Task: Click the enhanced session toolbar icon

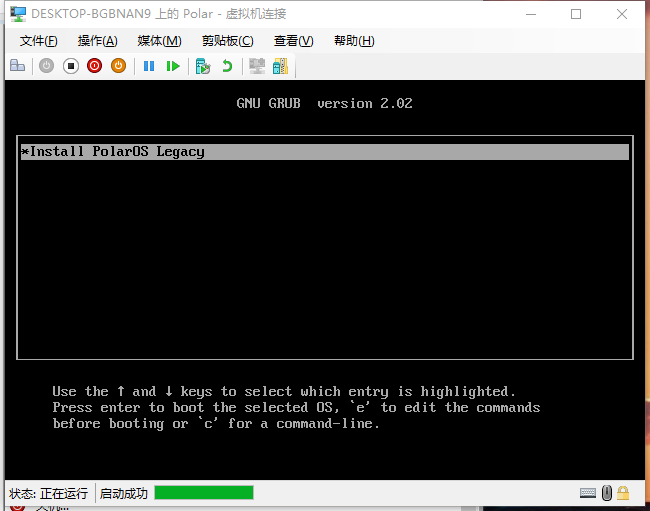Action: point(257,66)
